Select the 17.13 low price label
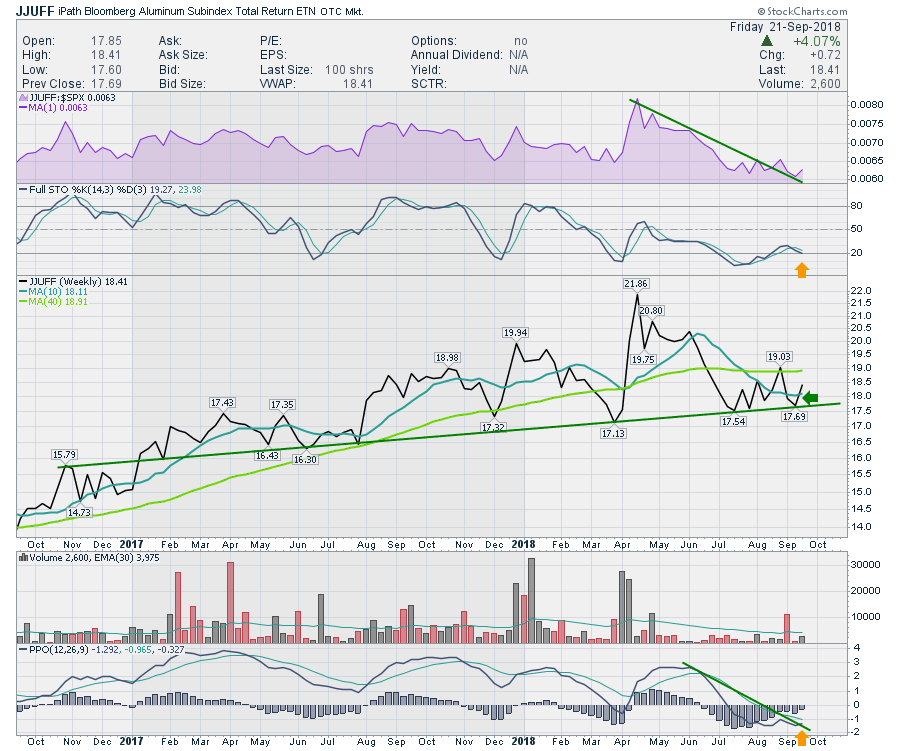This screenshot has width=900, height=751. [613, 434]
